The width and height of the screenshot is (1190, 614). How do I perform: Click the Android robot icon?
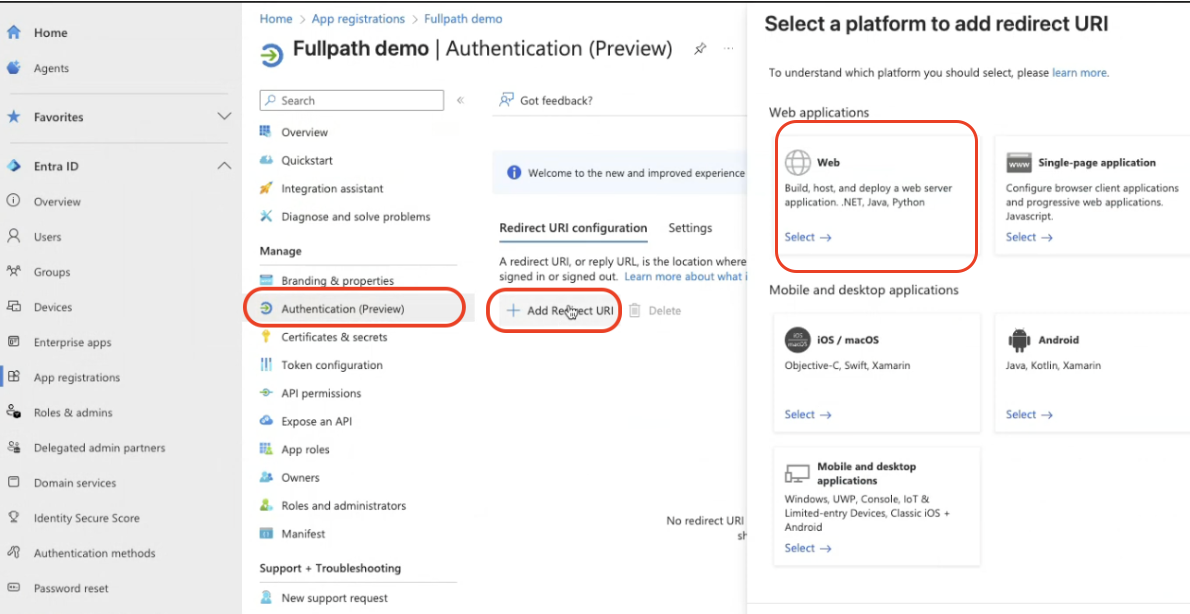click(x=1019, y=340)
